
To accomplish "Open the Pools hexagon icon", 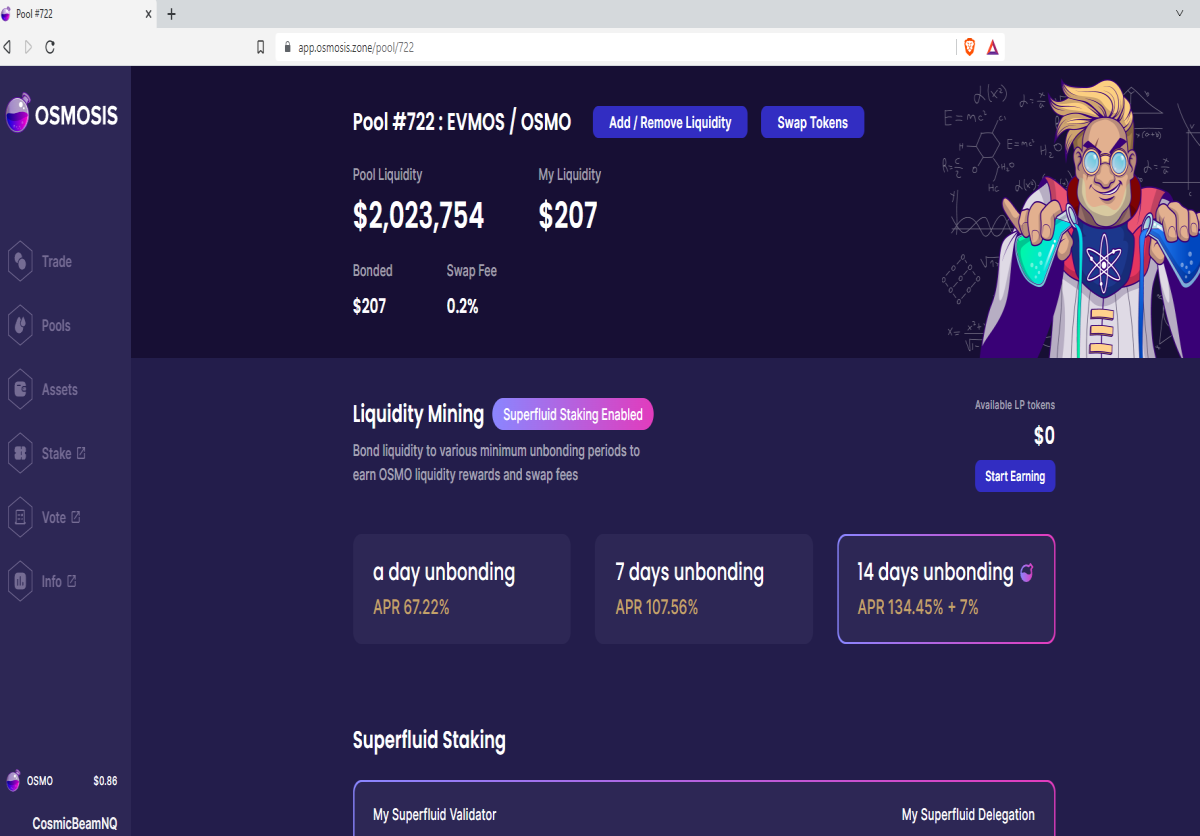I will 20,325.
